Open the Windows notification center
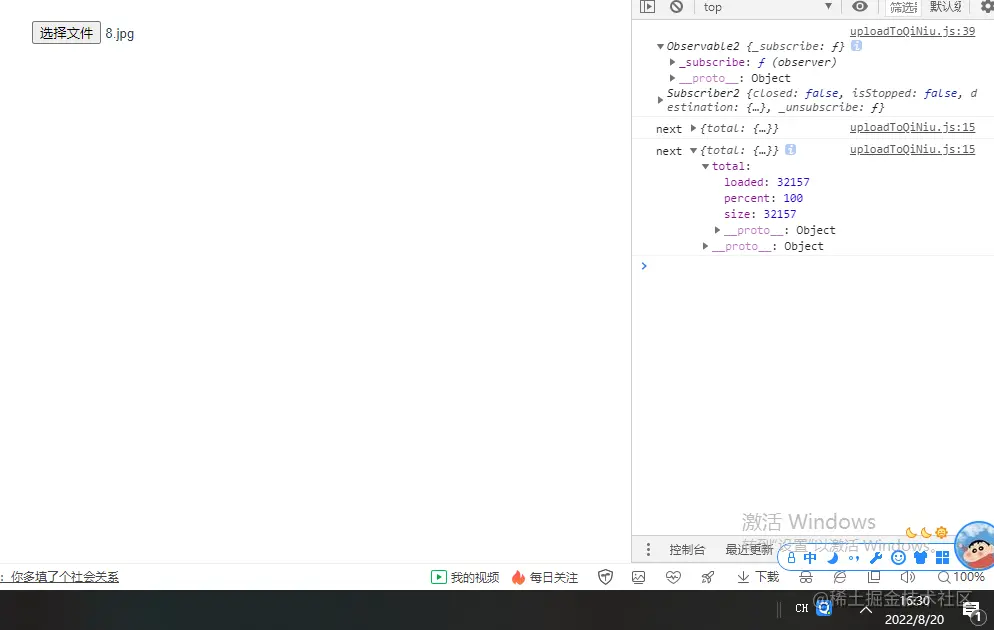This screenshot has width=994, height=630. pyautogui.click(x=972, y=610)
